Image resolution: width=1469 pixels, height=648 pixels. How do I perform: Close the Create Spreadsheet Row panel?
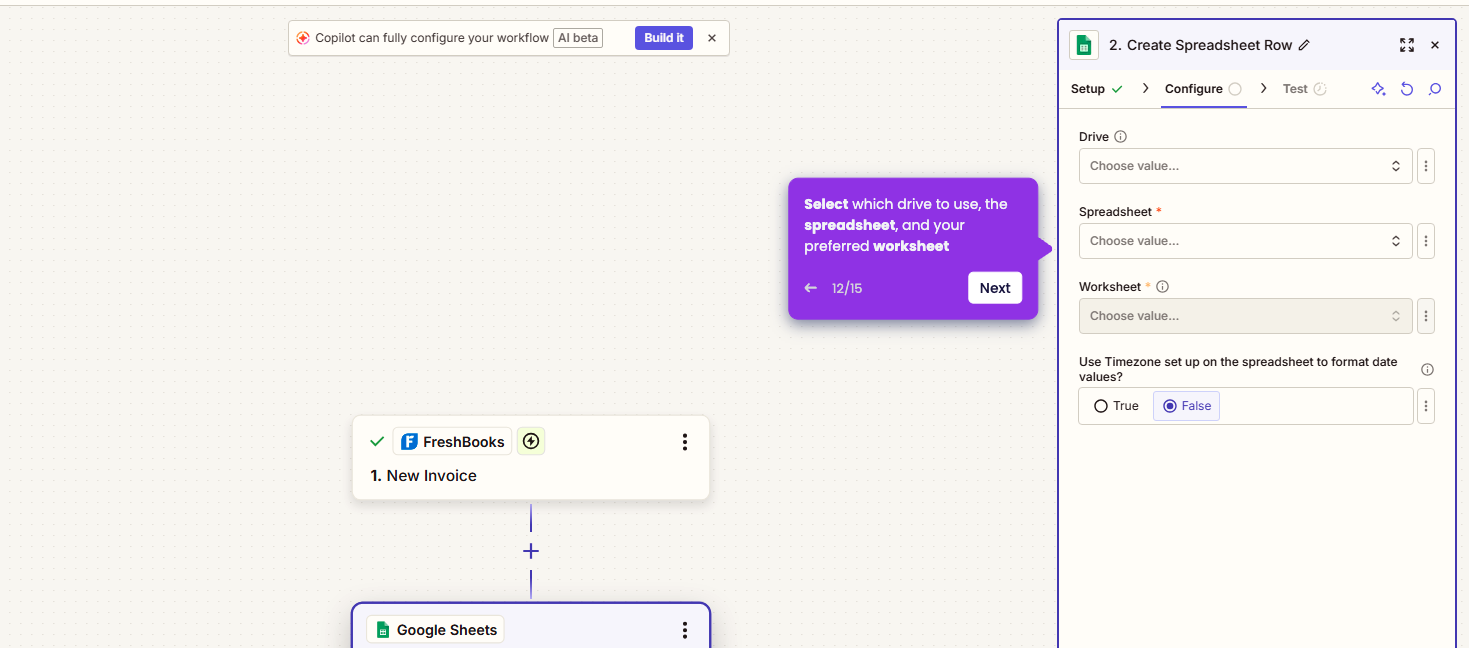pyautogui.click(x=1435, y=45)
